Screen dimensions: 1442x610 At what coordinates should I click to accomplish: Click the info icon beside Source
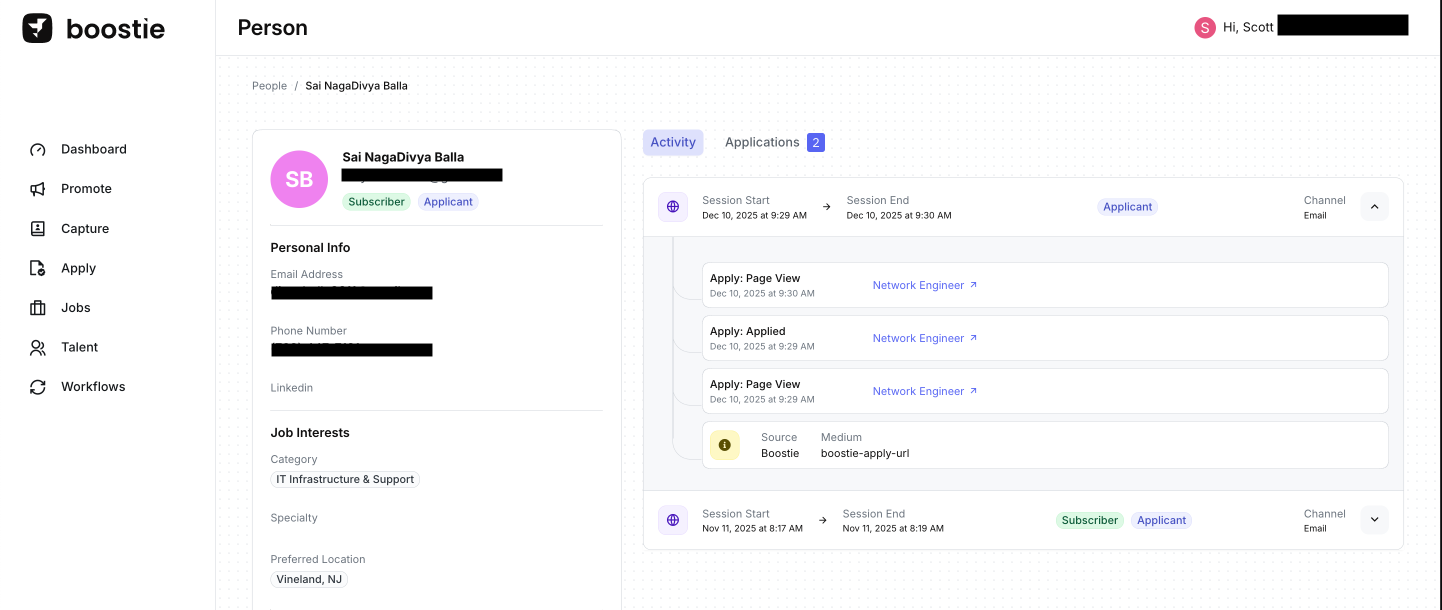pos(725,445)
